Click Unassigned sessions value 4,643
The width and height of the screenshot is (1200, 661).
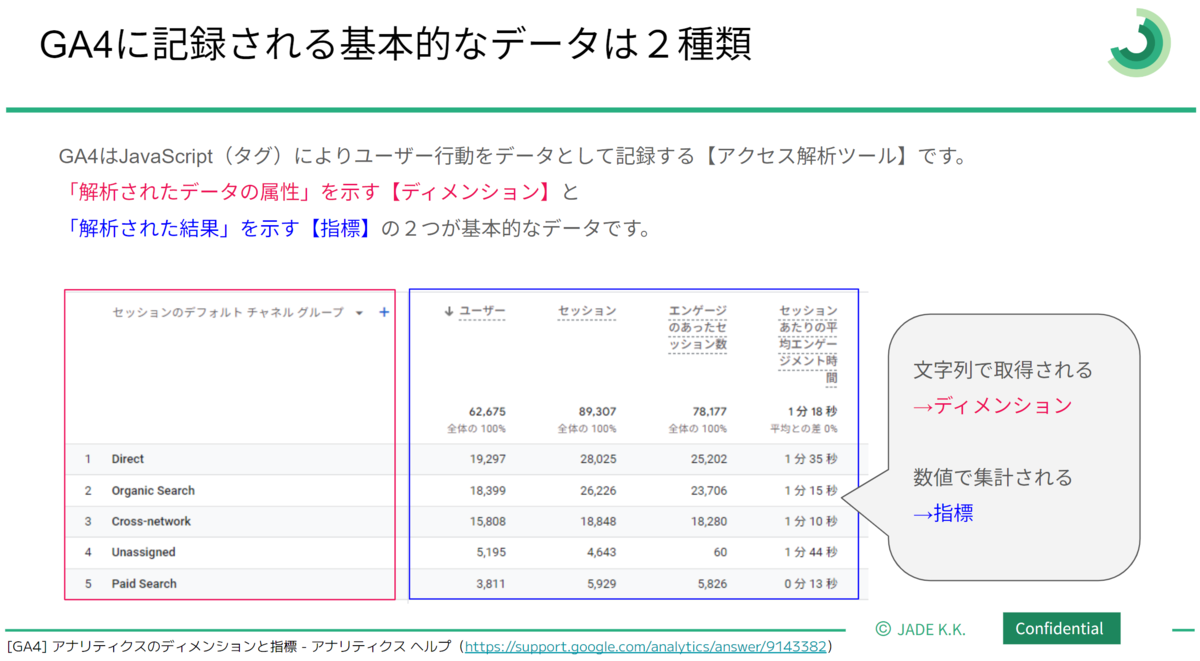[x=601, y=552]
